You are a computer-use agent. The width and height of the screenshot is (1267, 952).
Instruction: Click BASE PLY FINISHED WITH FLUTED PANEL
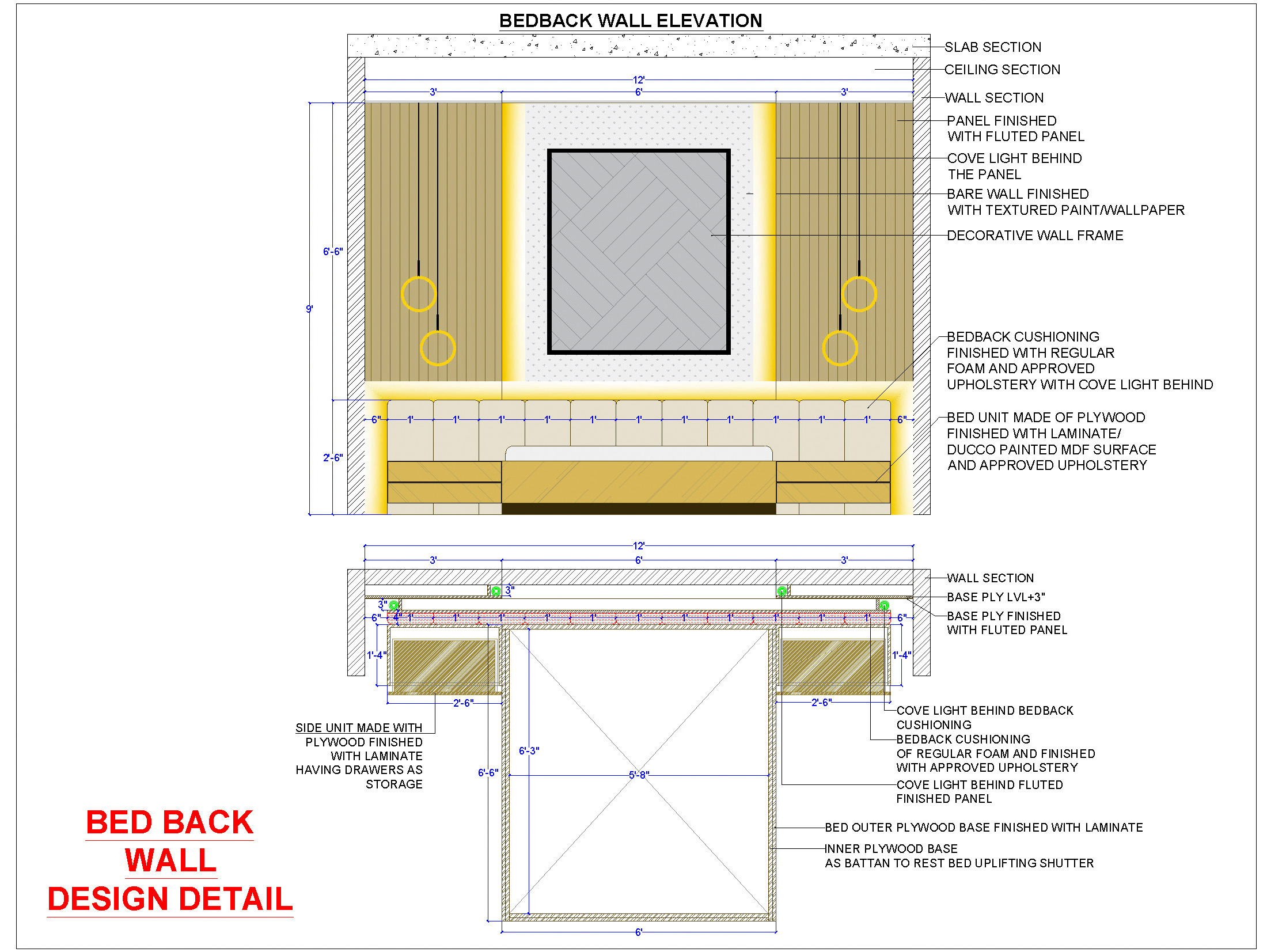[1007, 623]
